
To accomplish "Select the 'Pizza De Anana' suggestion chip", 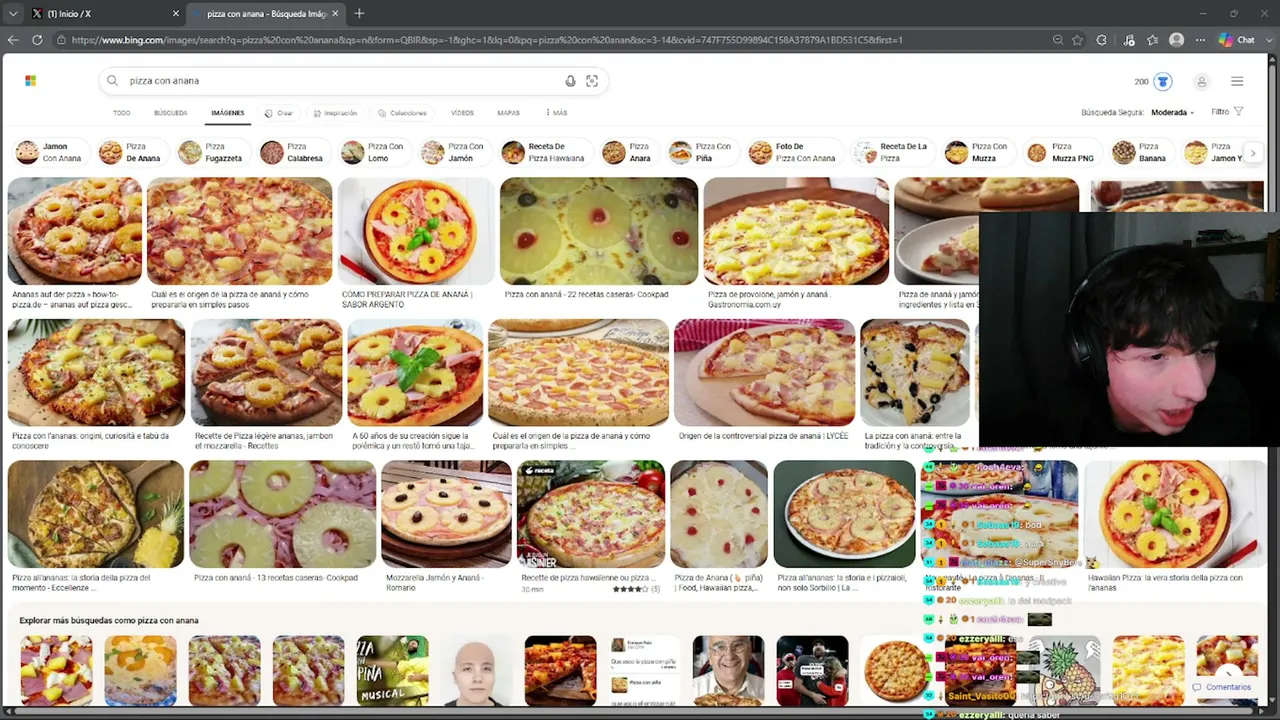I will click(131, 152).
